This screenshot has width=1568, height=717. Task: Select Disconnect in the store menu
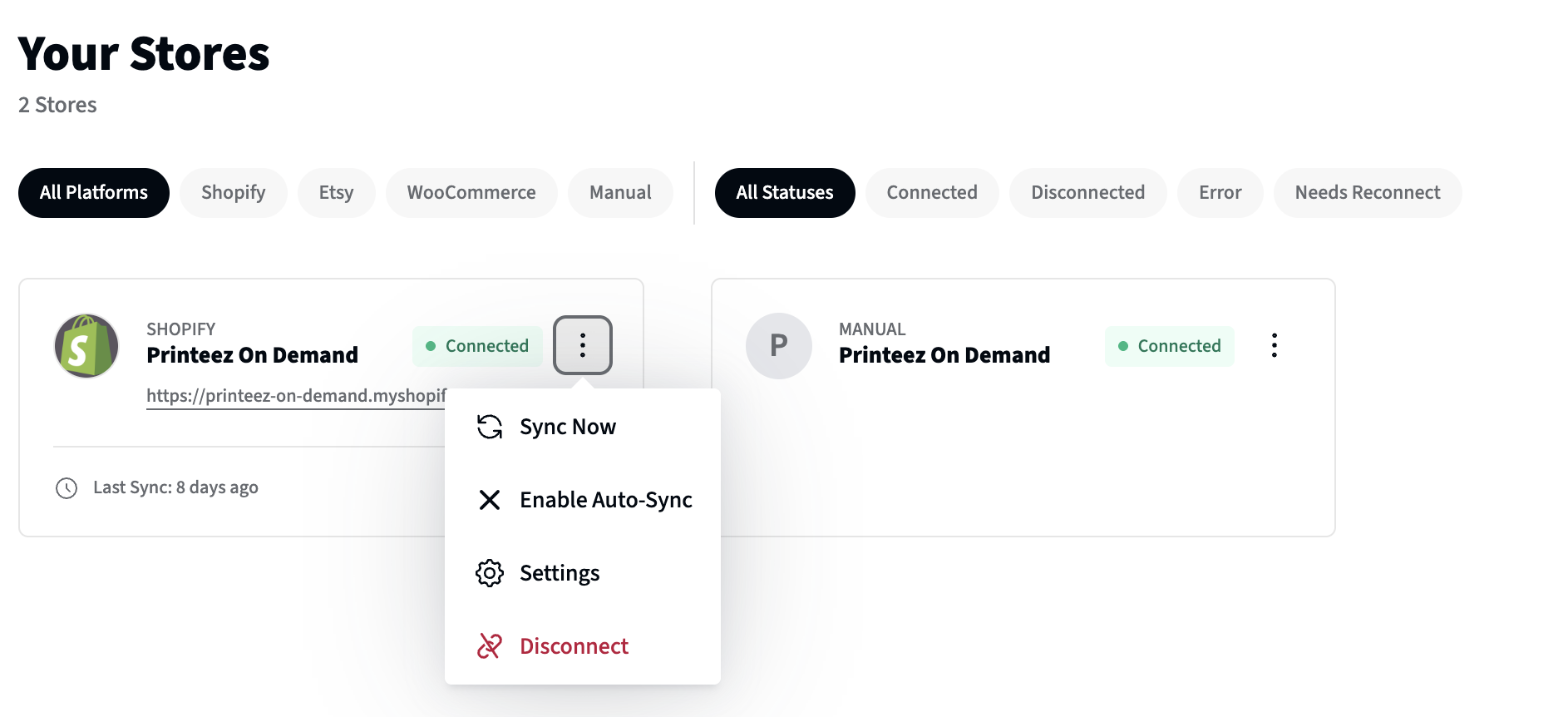tap(583, 646)
